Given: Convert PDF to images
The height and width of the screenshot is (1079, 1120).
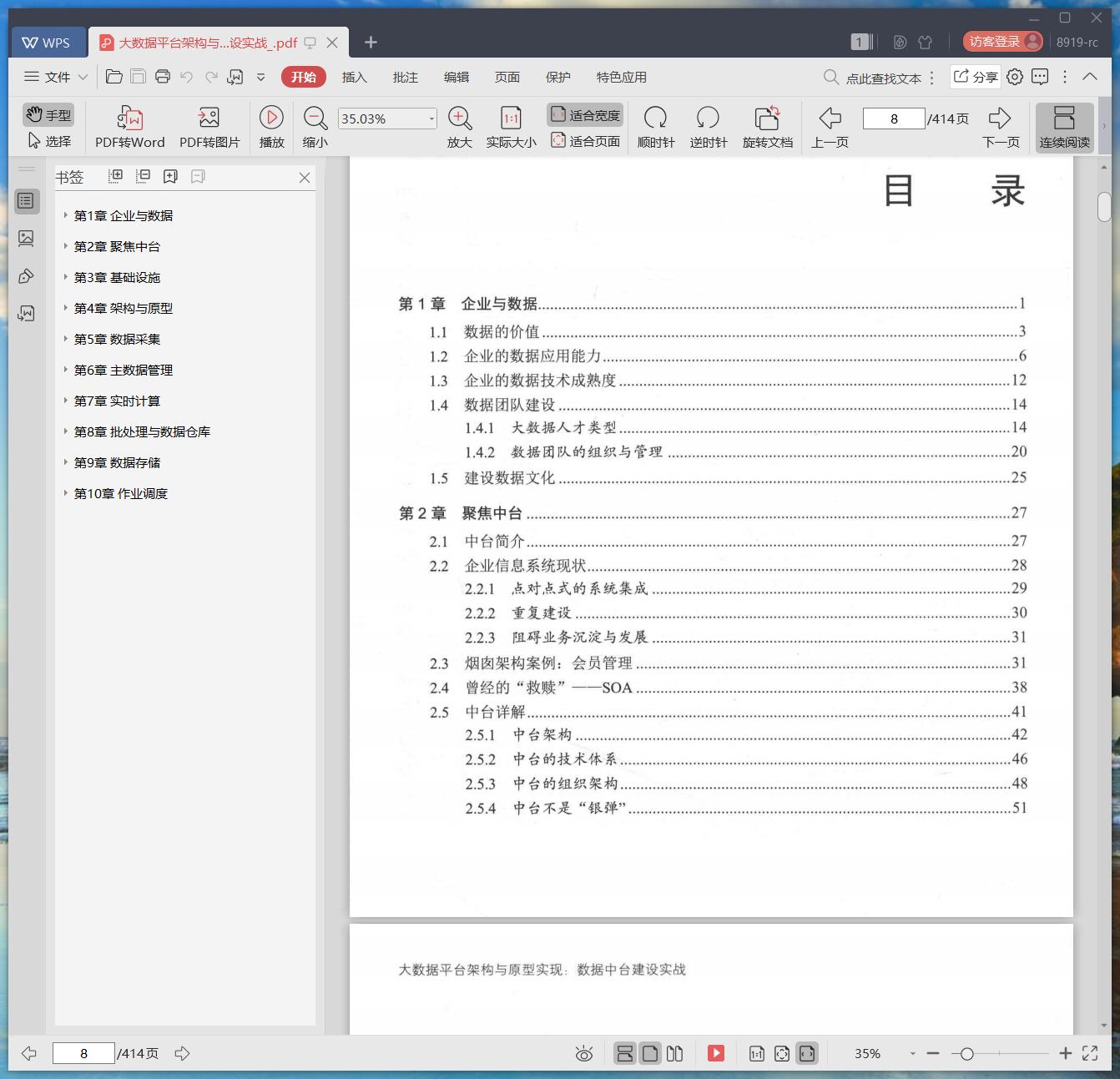Looking at the screenshot, I should click(209, 127).
